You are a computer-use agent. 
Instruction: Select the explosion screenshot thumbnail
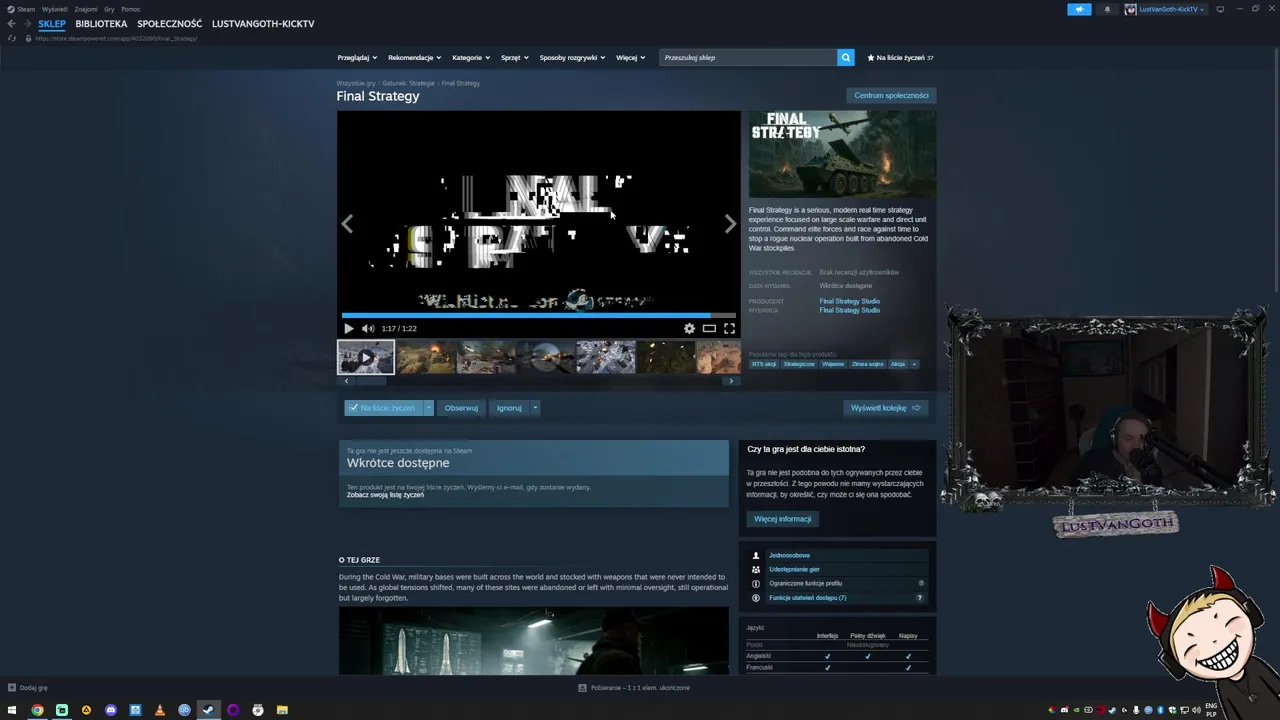pyautogui.click(x=426, y=357)
